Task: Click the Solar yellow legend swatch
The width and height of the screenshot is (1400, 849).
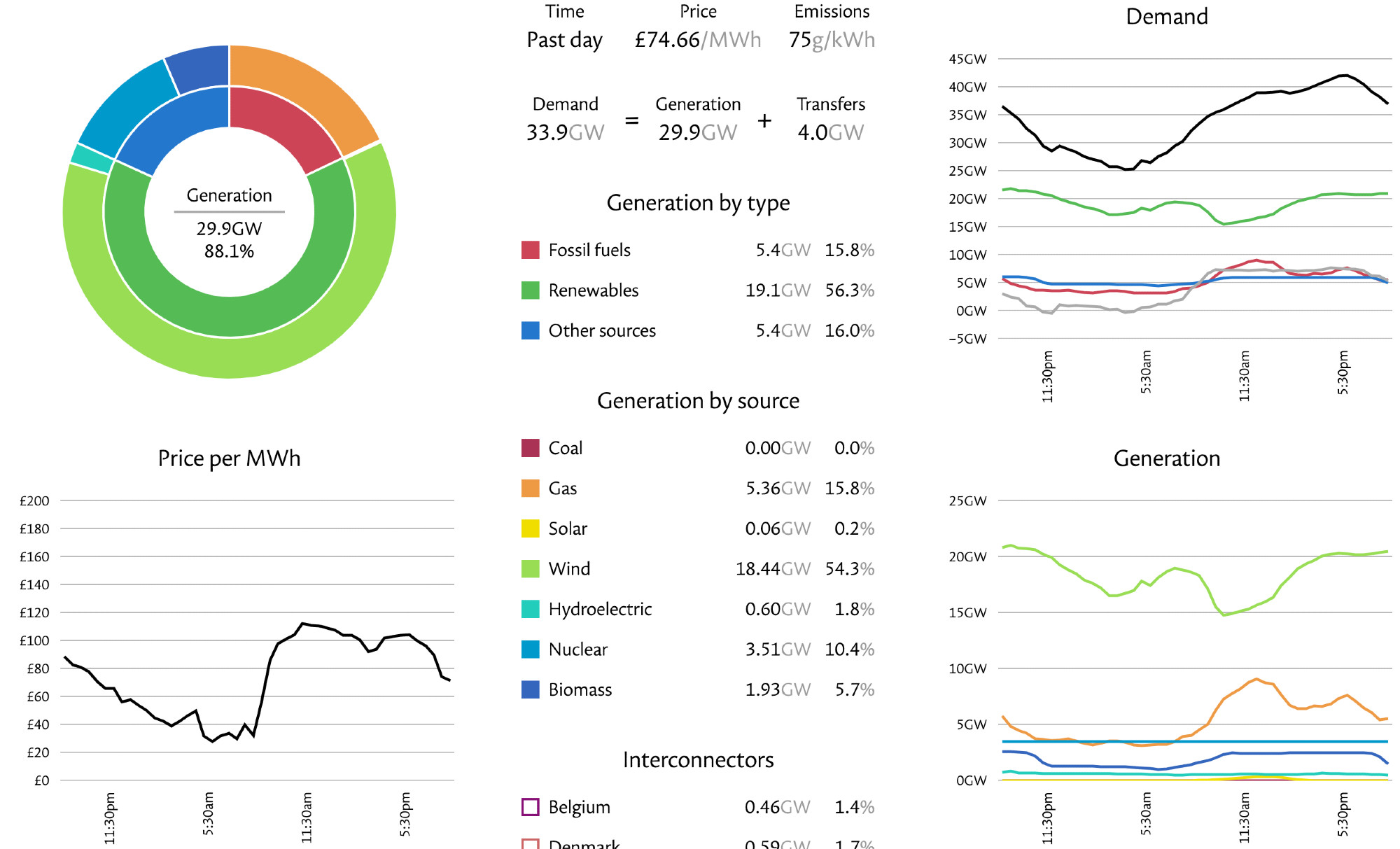Action: tap(531, 528)
